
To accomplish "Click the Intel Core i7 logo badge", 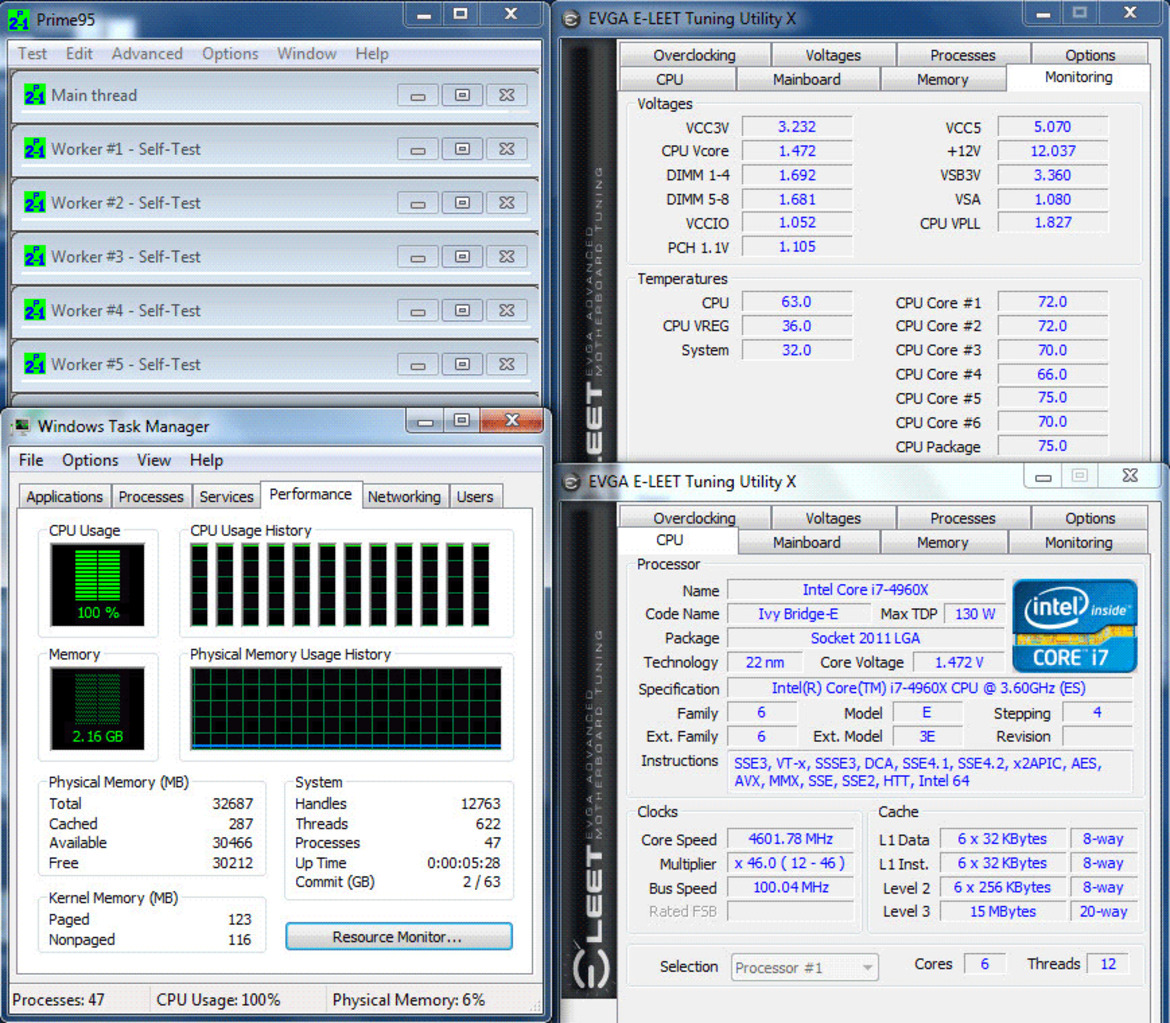I will coord(1074,626).
